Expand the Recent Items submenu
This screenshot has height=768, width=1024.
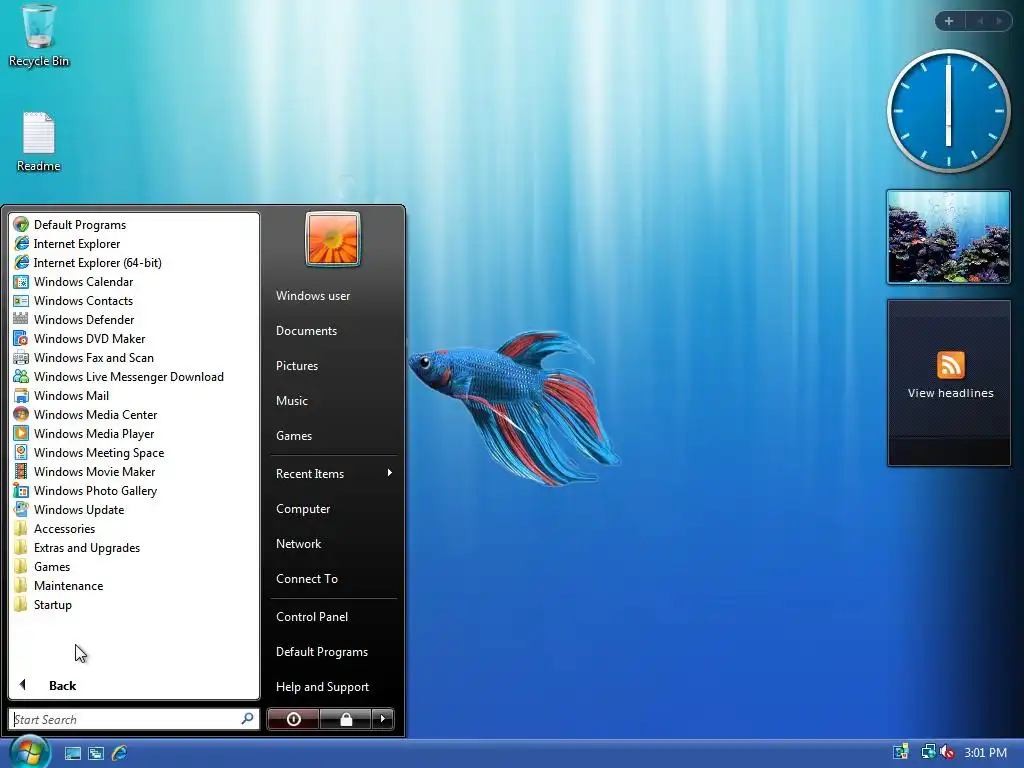pyautogui.click(x=334, y=473)
